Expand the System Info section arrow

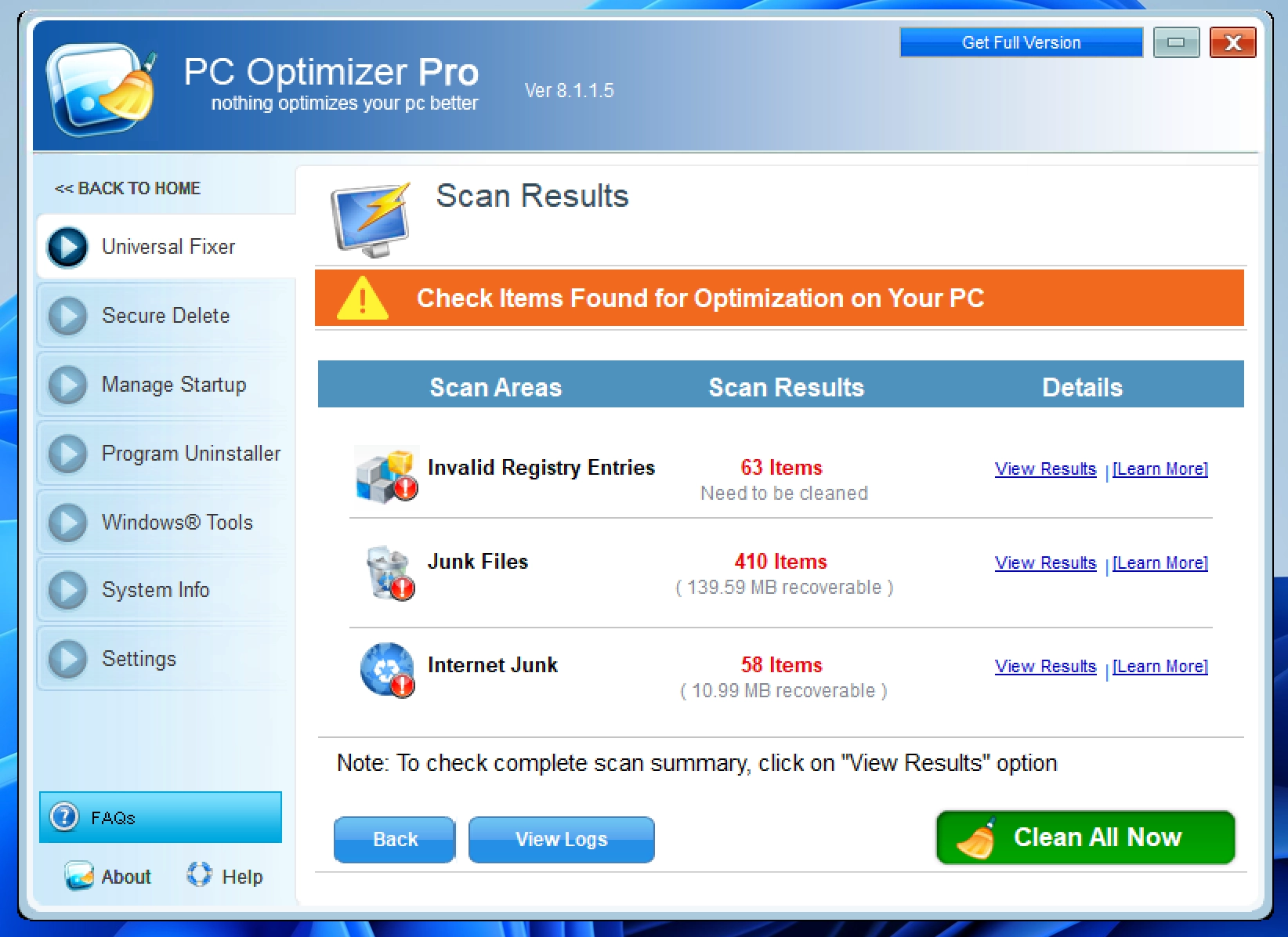(x=67, y=590)
